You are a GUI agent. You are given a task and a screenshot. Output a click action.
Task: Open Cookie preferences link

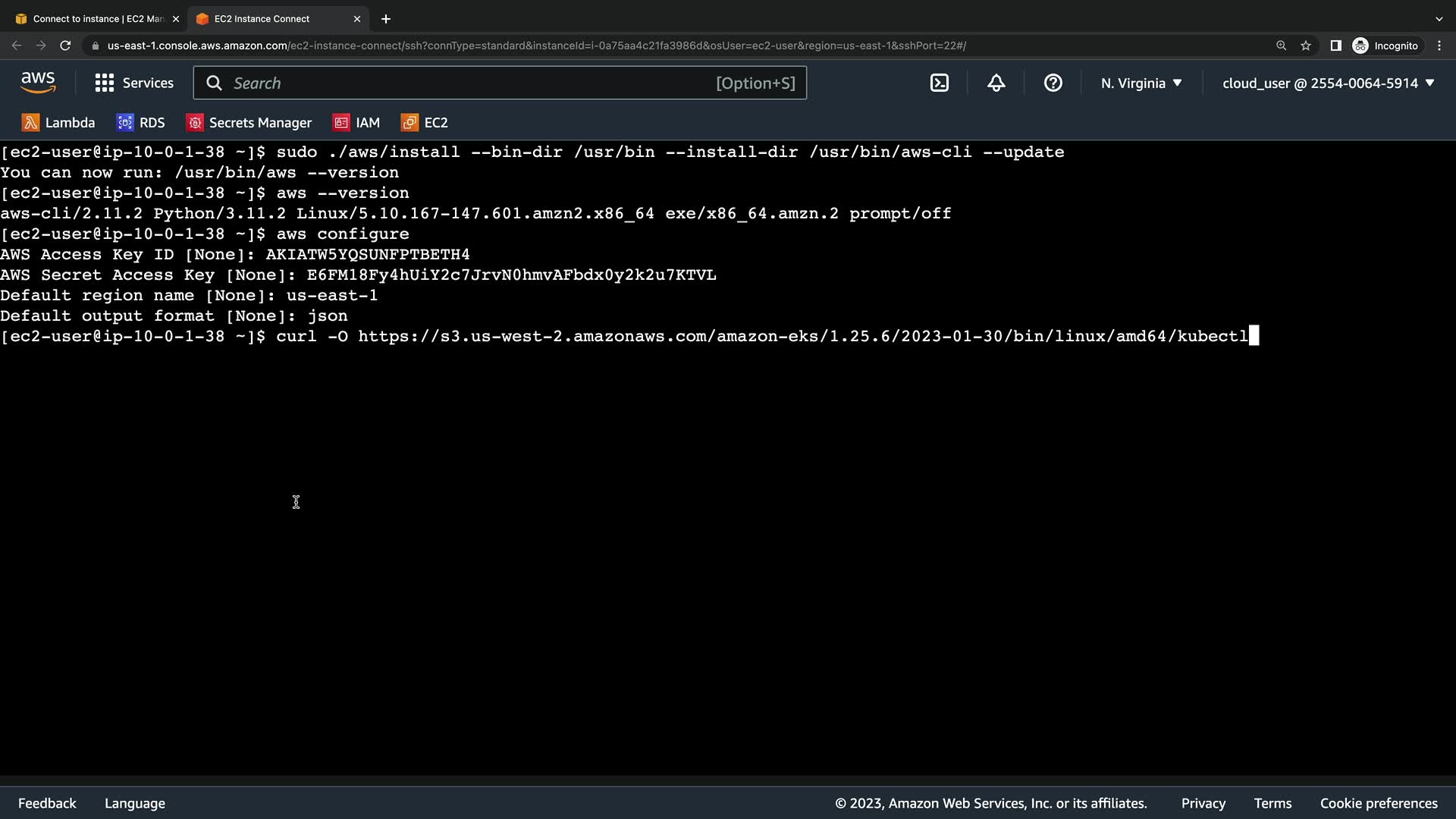1378,803
